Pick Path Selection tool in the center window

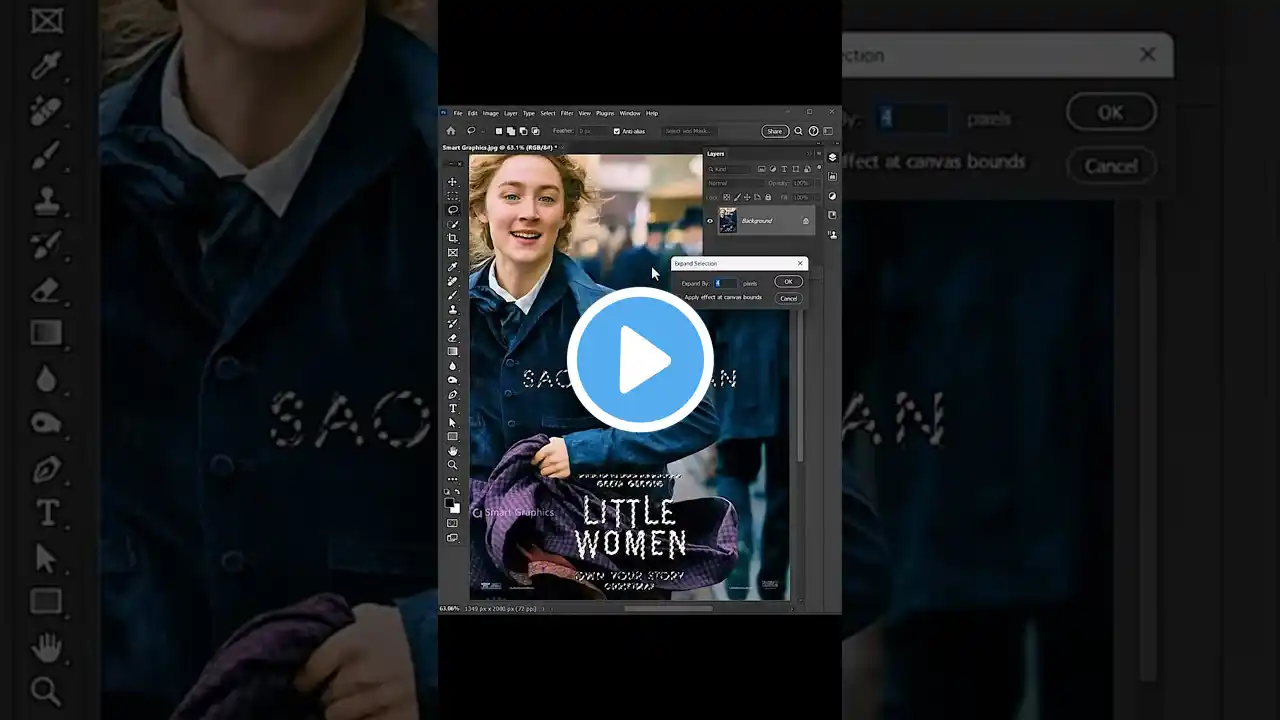click(452, 422)
